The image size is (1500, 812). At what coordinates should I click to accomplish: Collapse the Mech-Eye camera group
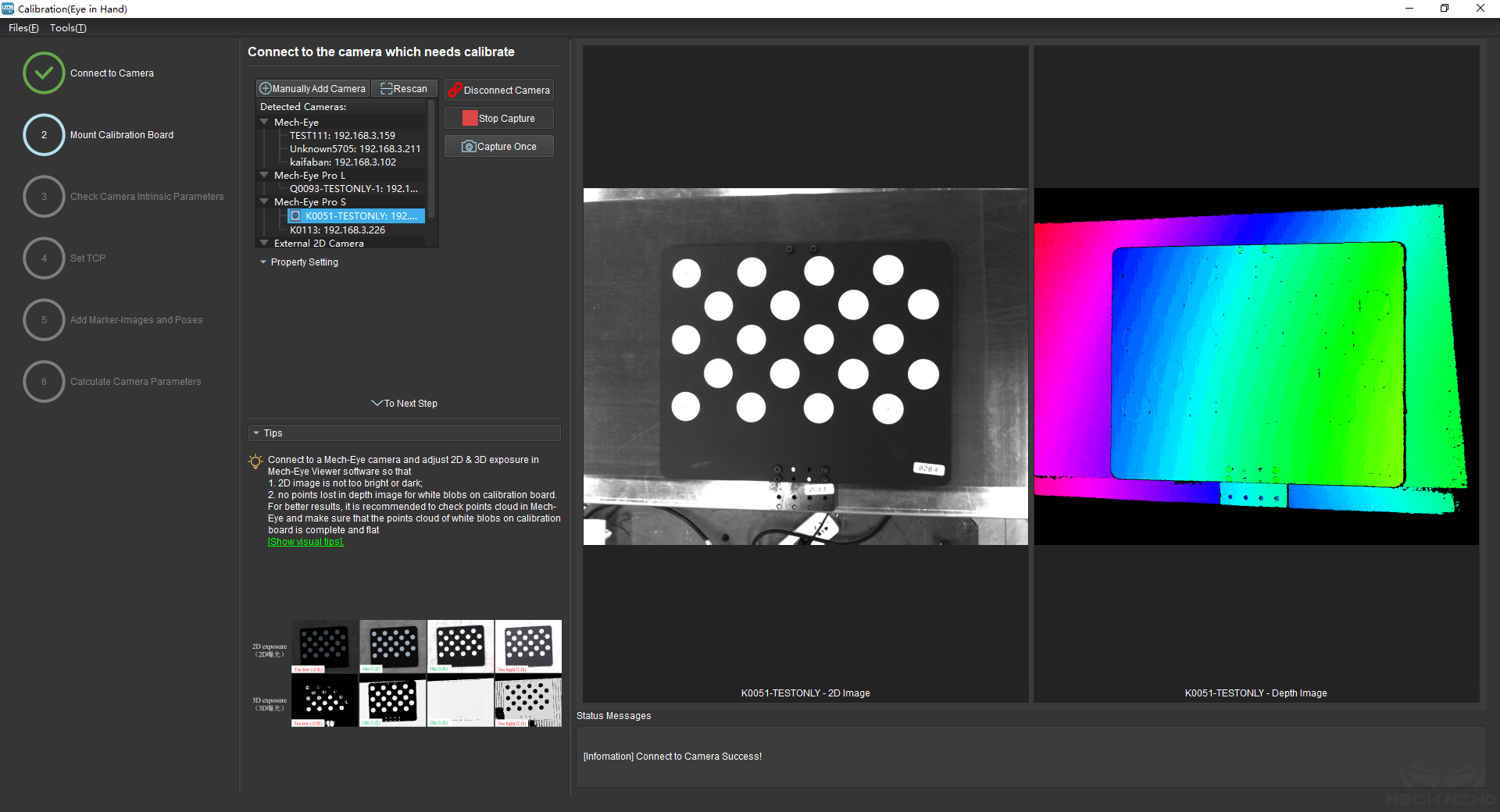click(x=264, y=123)
